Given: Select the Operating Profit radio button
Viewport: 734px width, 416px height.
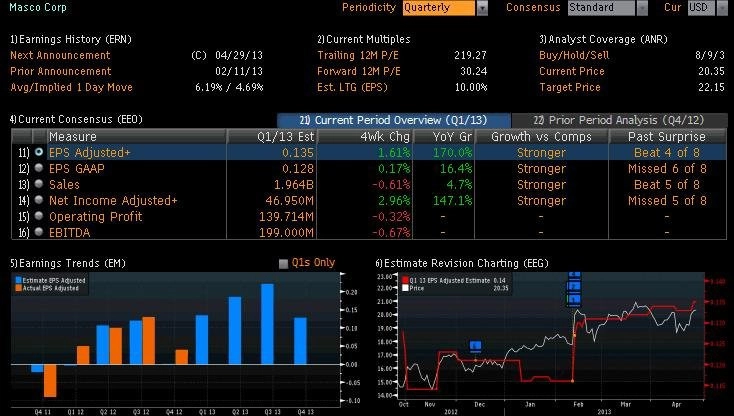Looking at the screenshot, I should click(39, 216).
